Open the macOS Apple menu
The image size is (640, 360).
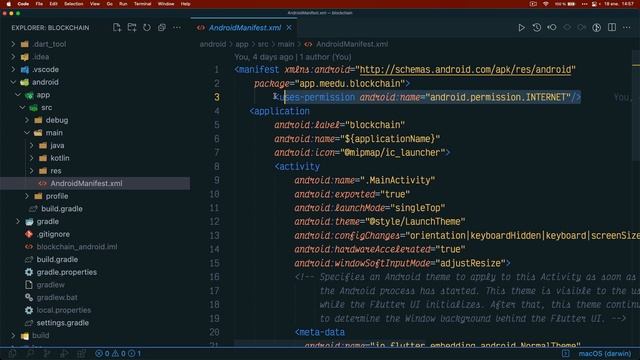pos(8,4)
